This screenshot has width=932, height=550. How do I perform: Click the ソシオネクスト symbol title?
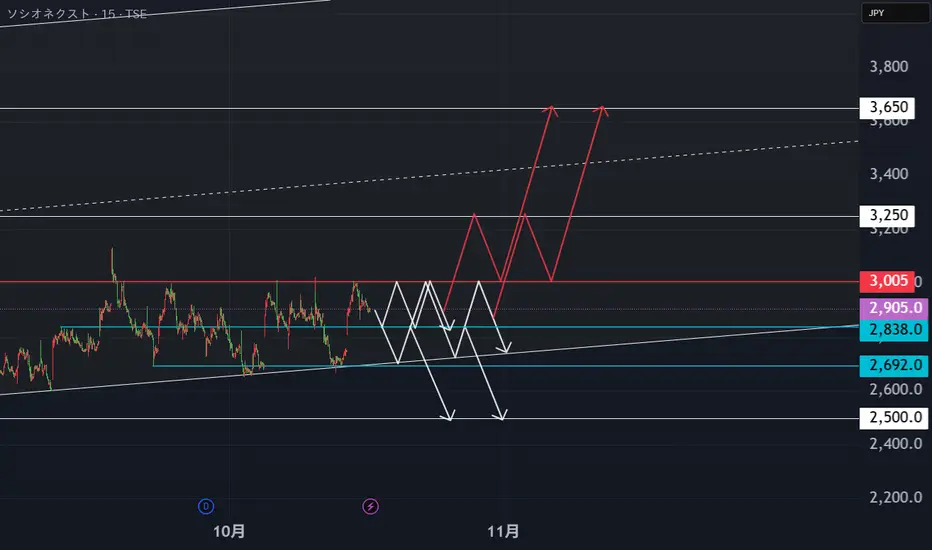48,14
